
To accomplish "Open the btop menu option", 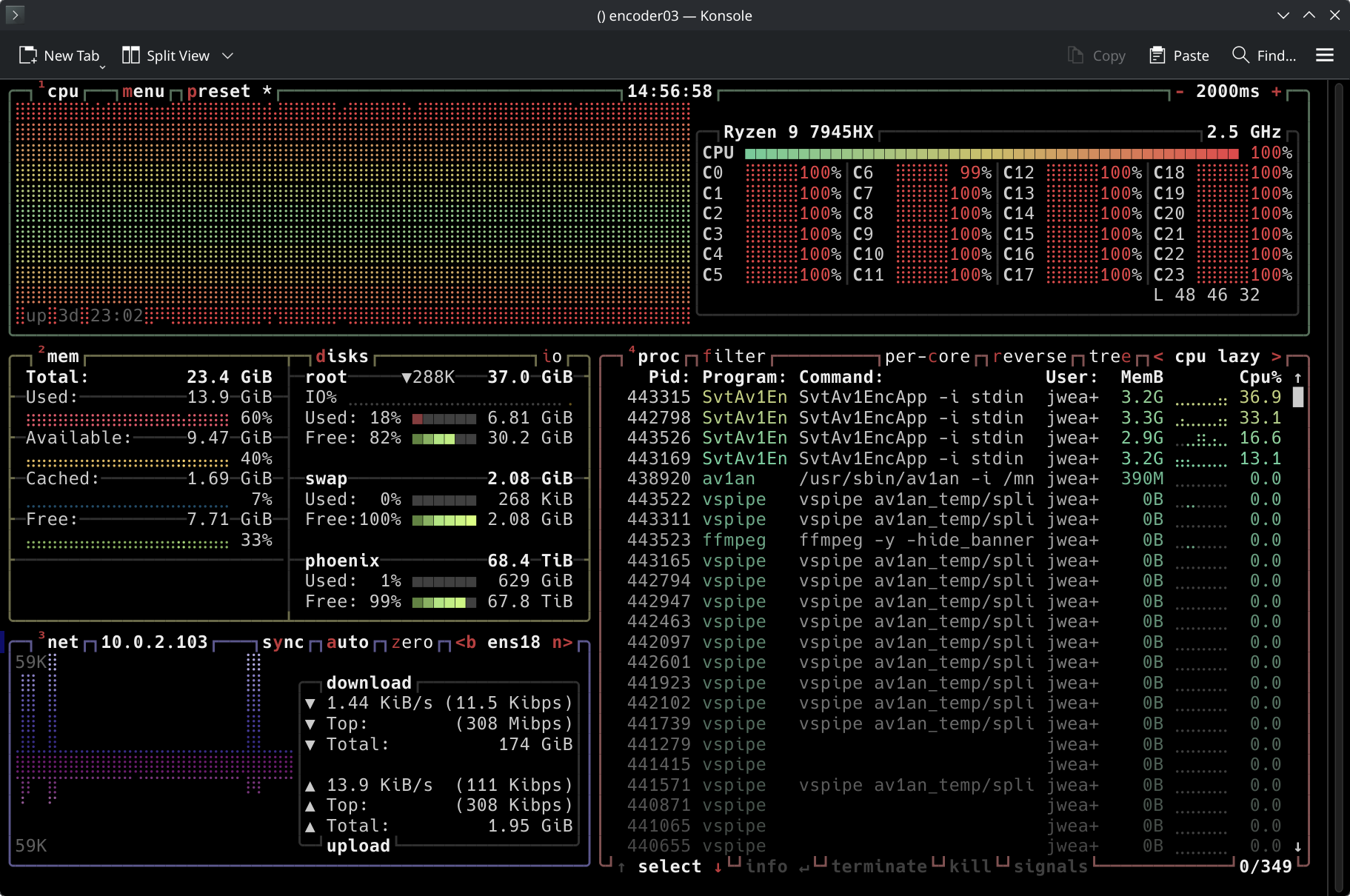I will pyautogui.click(x=144, y=92).
